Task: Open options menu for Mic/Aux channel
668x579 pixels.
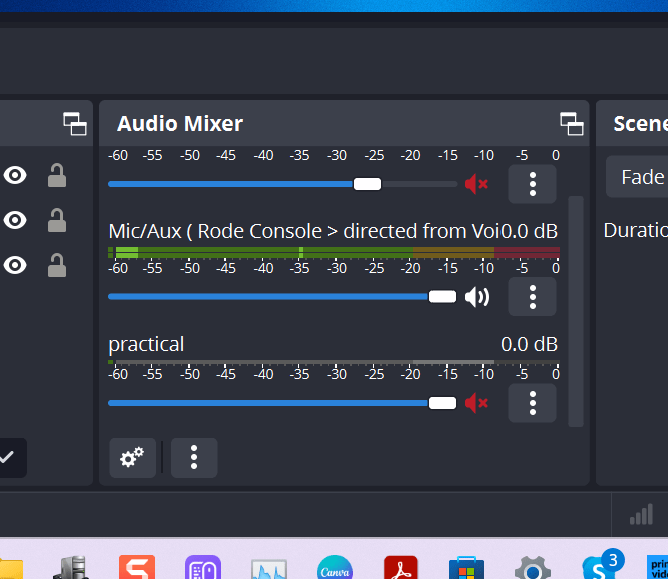Action: pyautogui.click(x=533, y=297)
